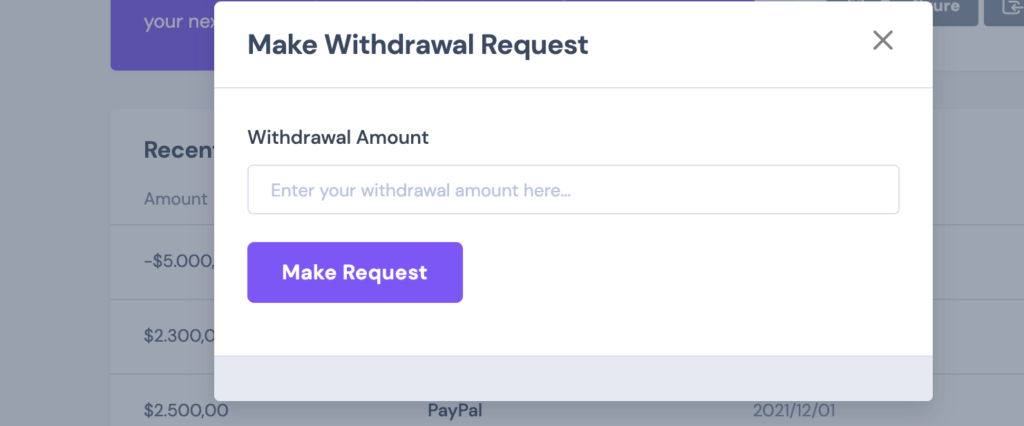The width and height of the screenshot is (1024, 426).
Task: Select the $2.500,00 transaction amount
Action: [185, 411]
